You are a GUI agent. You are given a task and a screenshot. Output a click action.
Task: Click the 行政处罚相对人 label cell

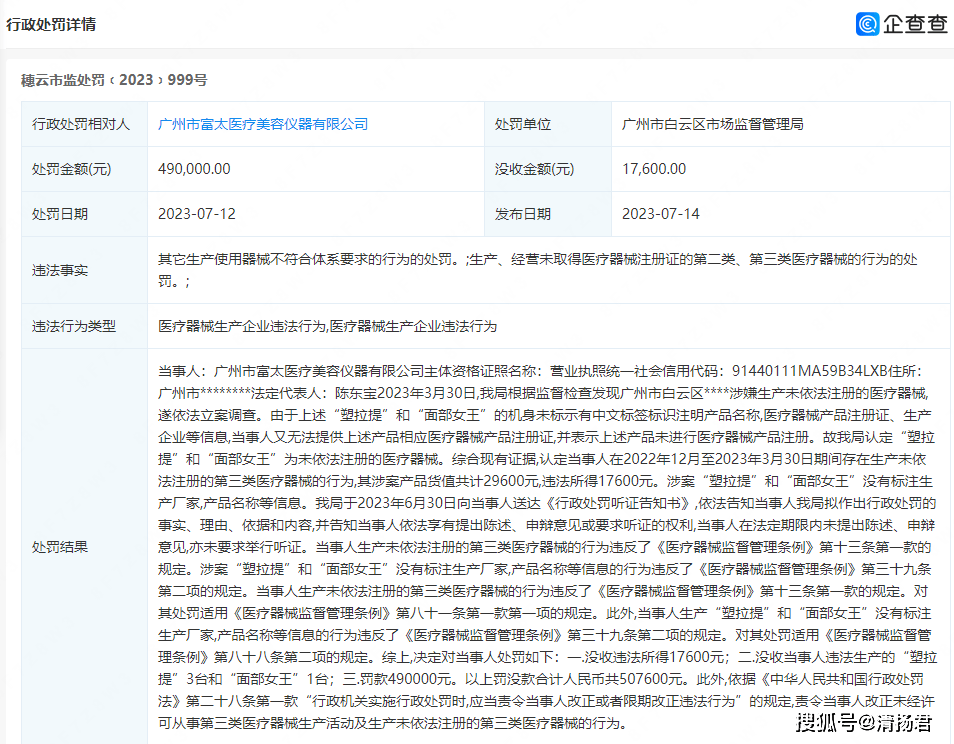81,124
